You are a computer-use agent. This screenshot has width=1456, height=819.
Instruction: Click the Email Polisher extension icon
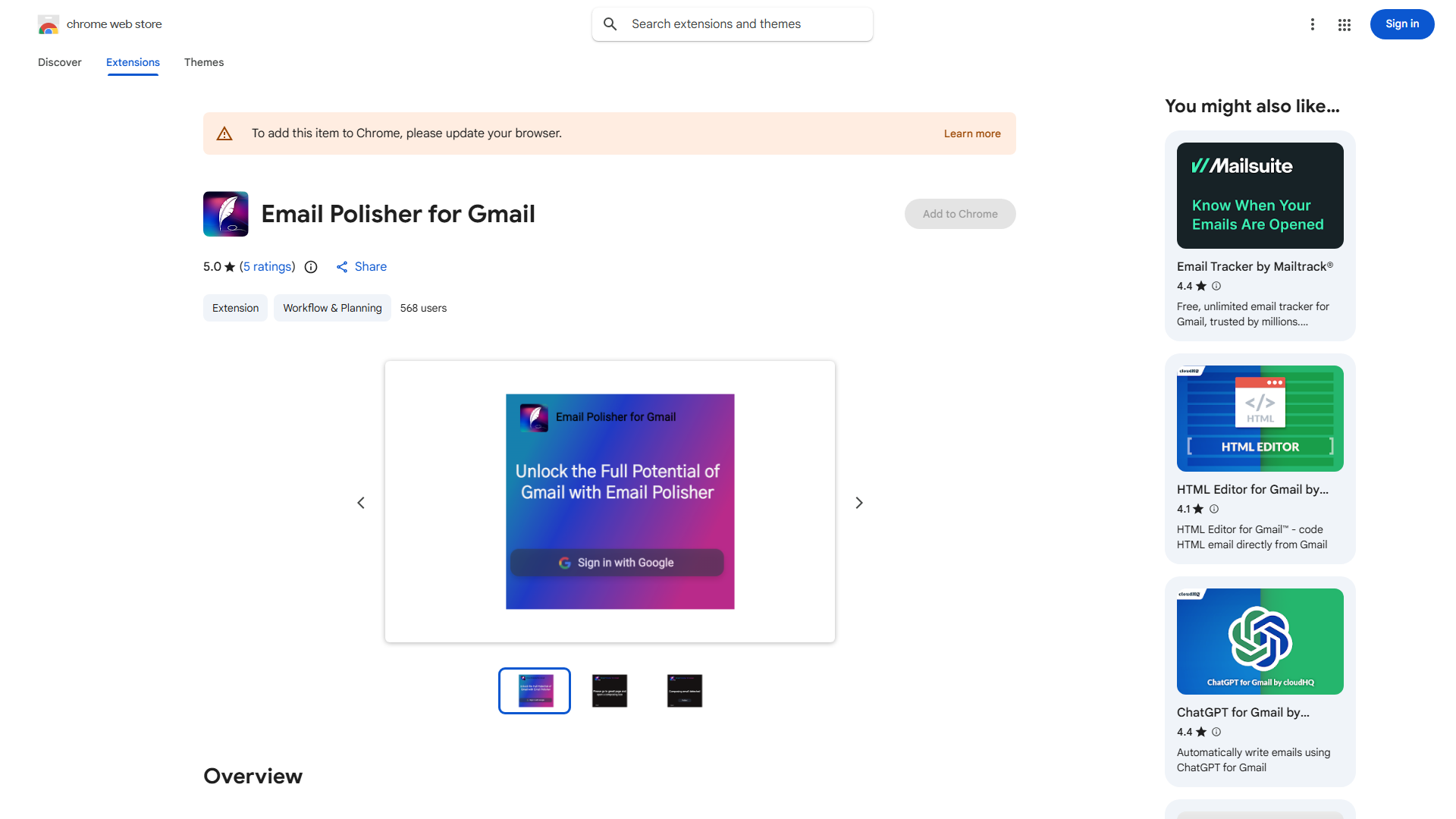[225, 214]
